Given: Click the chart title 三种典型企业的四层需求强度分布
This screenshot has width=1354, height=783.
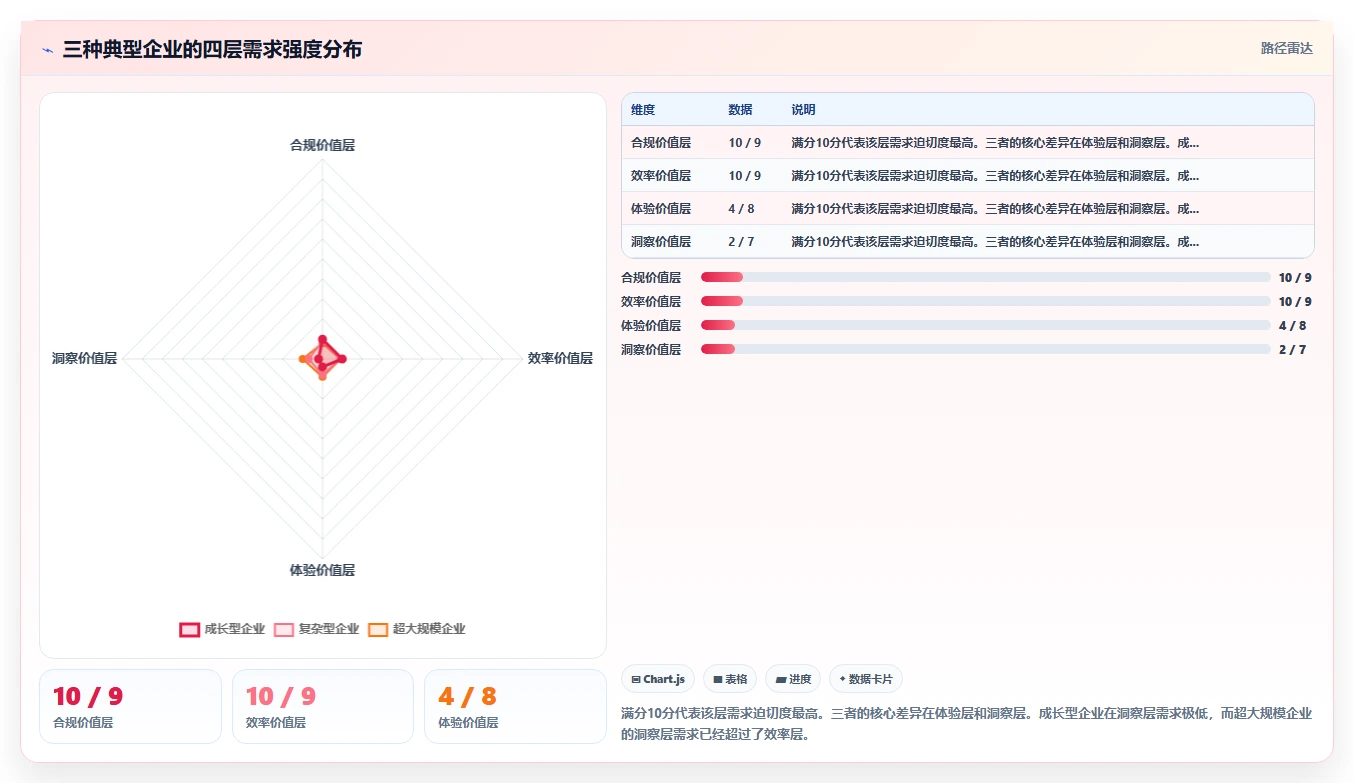Looking at the screenshot, I should point(212,49).
